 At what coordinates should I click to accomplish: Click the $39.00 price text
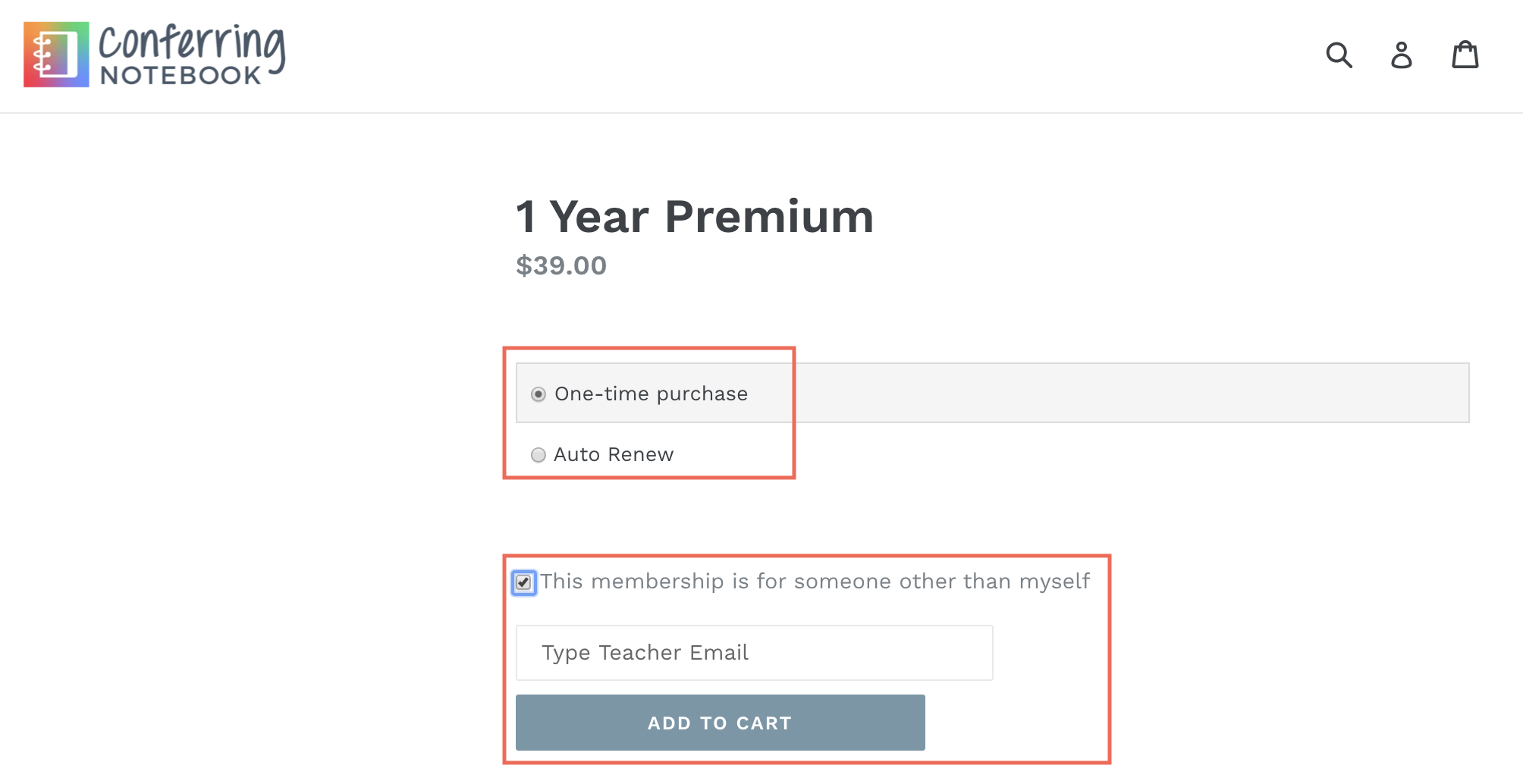[561, 266]
